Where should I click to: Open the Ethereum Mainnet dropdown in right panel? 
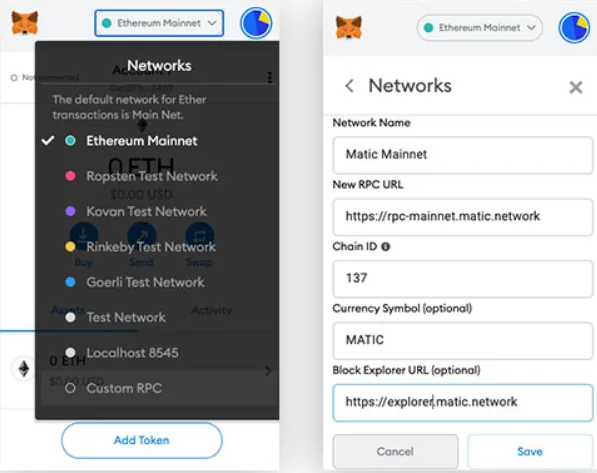[x=480, y=28]
